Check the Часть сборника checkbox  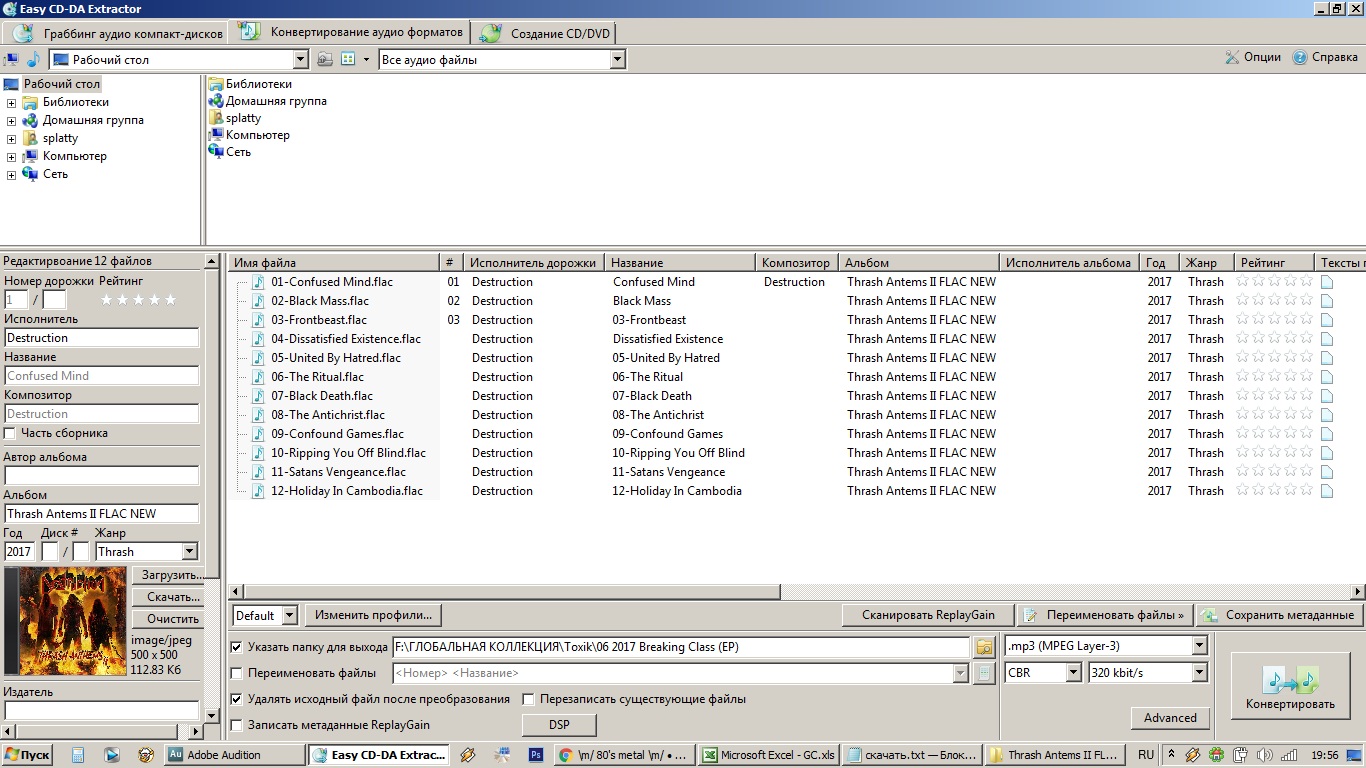[x=10, y=433]
